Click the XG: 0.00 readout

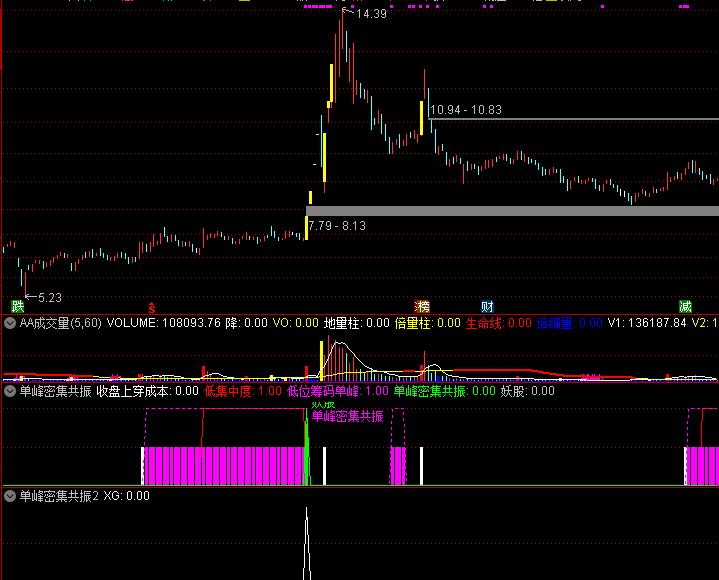coord(127,496)
